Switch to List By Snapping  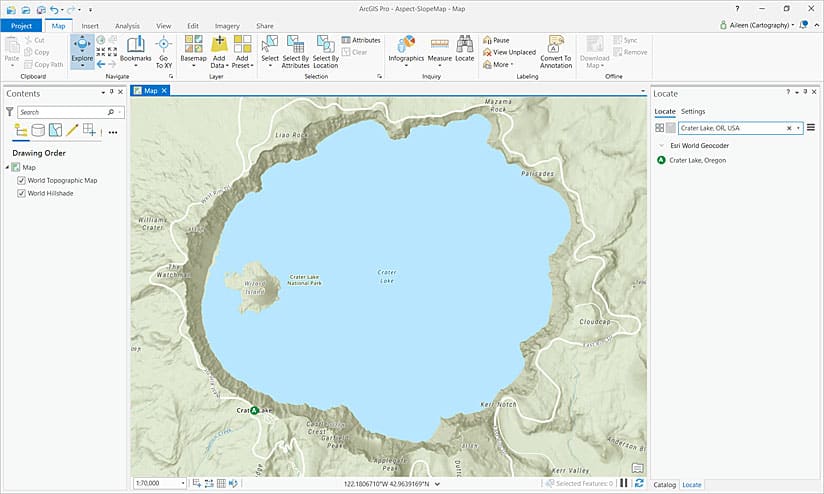(x=89, y=130)
